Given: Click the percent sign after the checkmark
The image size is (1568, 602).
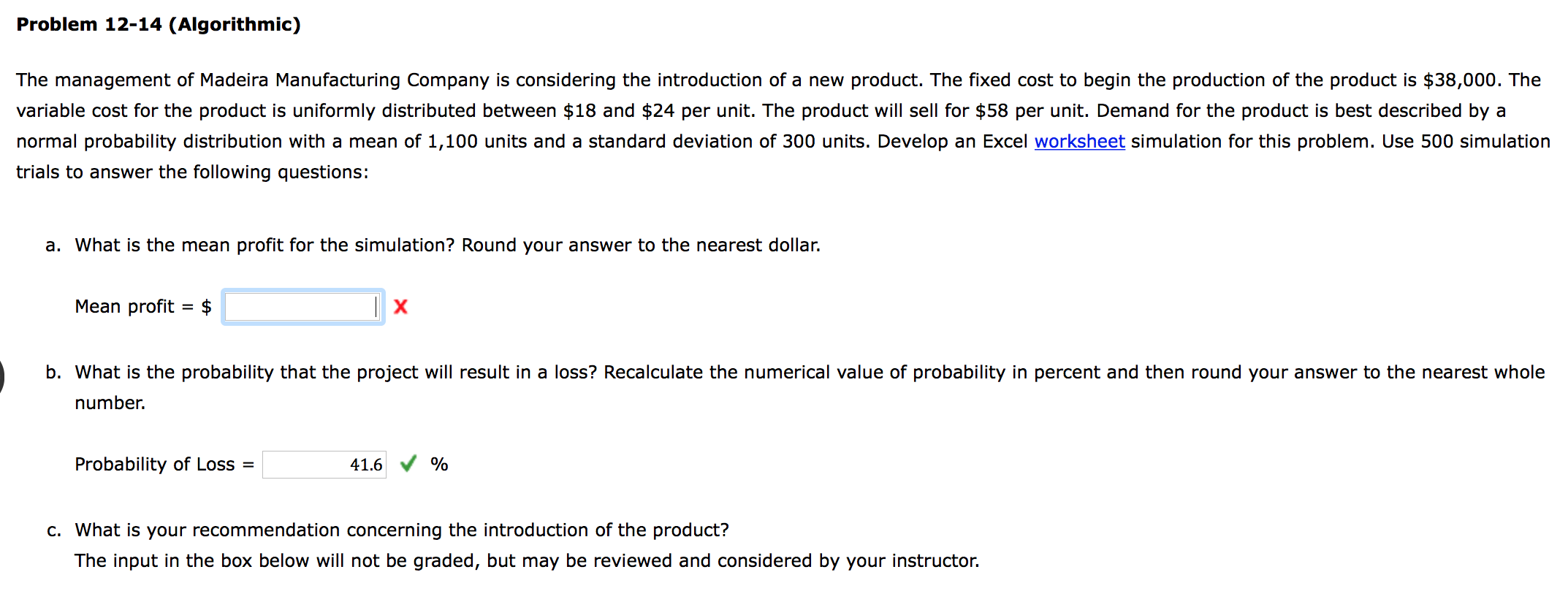Looking at the screenshot, I should coord(438,465).
